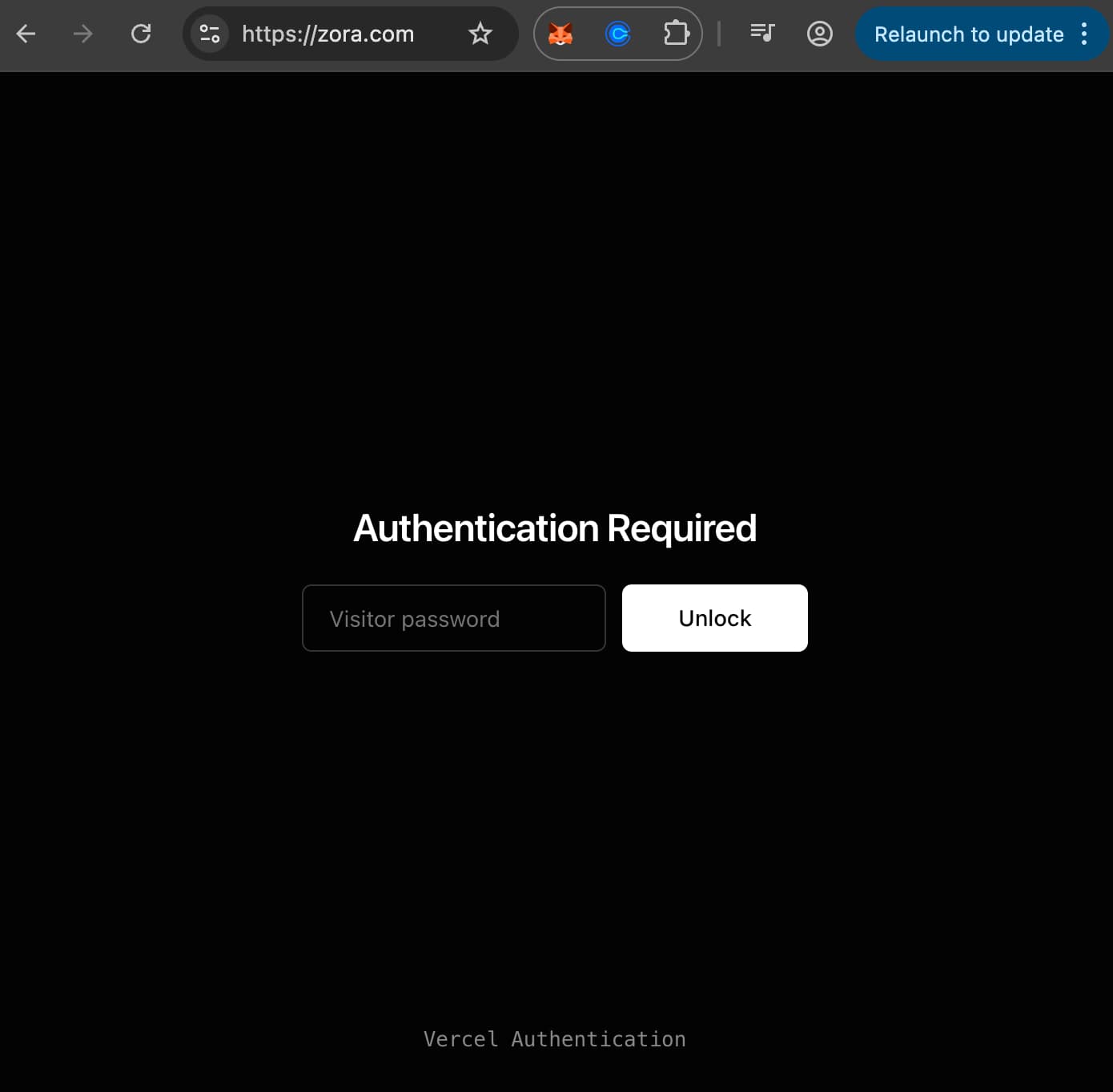The height and width of the screenshot is (1092, 1113).
Task: Launch the blue Calendly extension
Action: coord(617,34)
